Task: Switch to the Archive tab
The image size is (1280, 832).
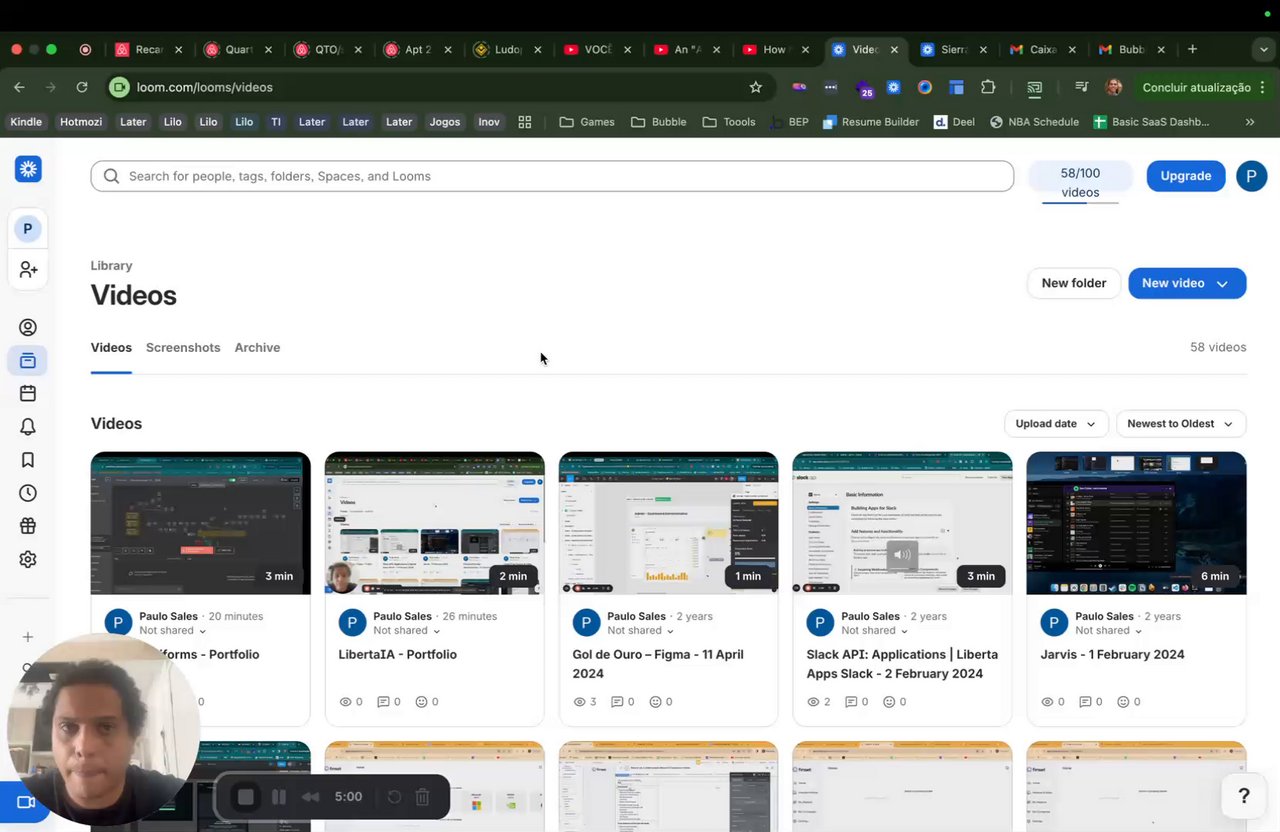Action: (x=257, y=348)
